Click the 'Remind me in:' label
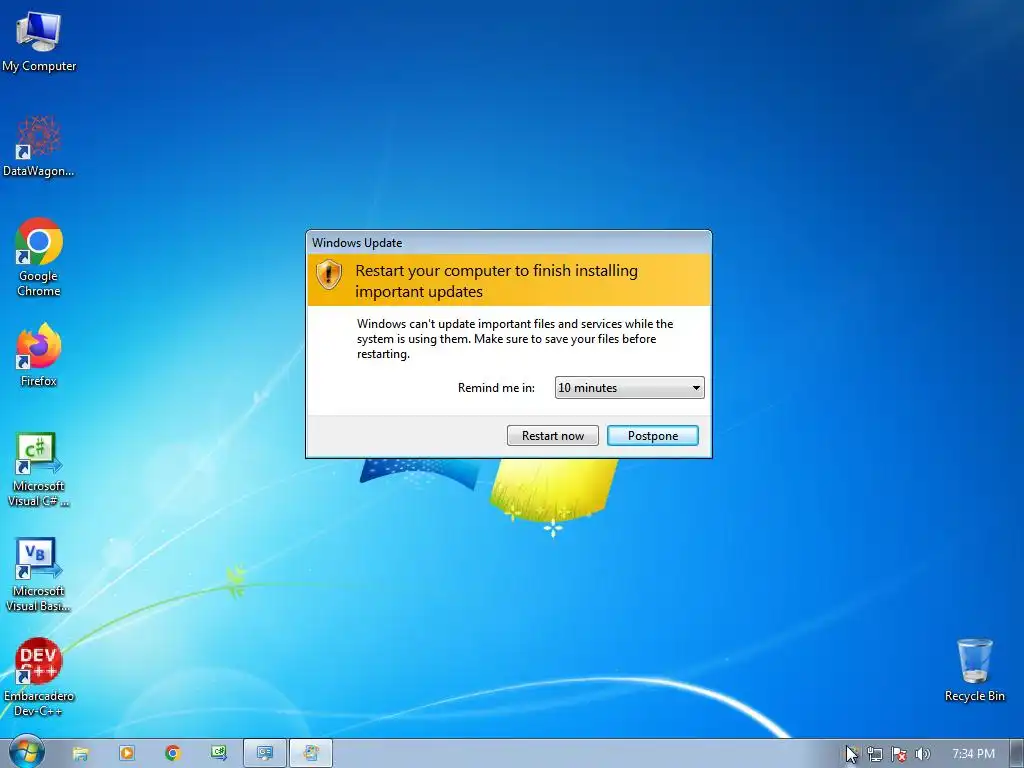The width and height of the screenshot is (1024, 768). click(496, 387)
